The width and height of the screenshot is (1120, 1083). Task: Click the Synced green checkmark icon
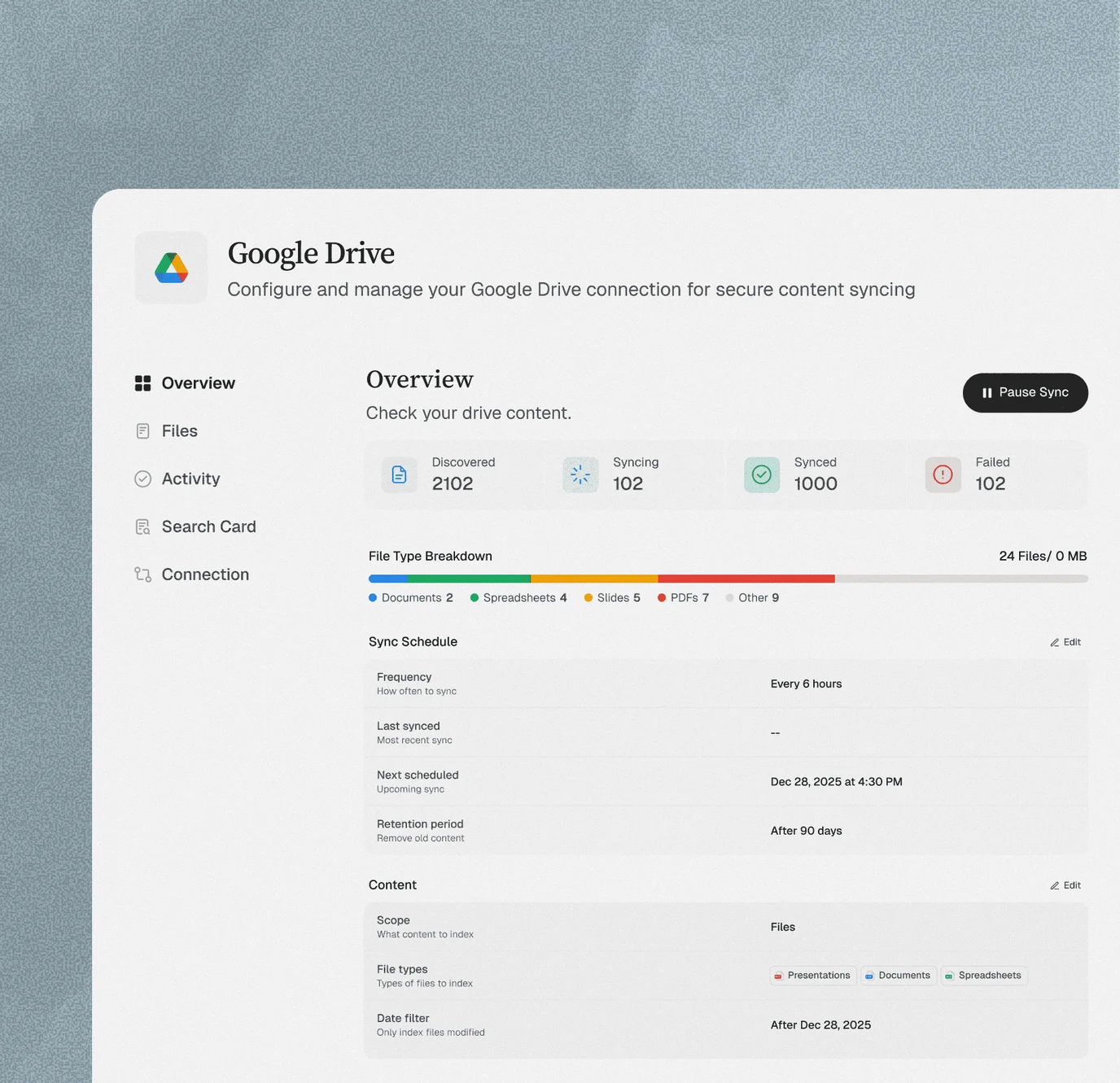[x=762, y=474]
